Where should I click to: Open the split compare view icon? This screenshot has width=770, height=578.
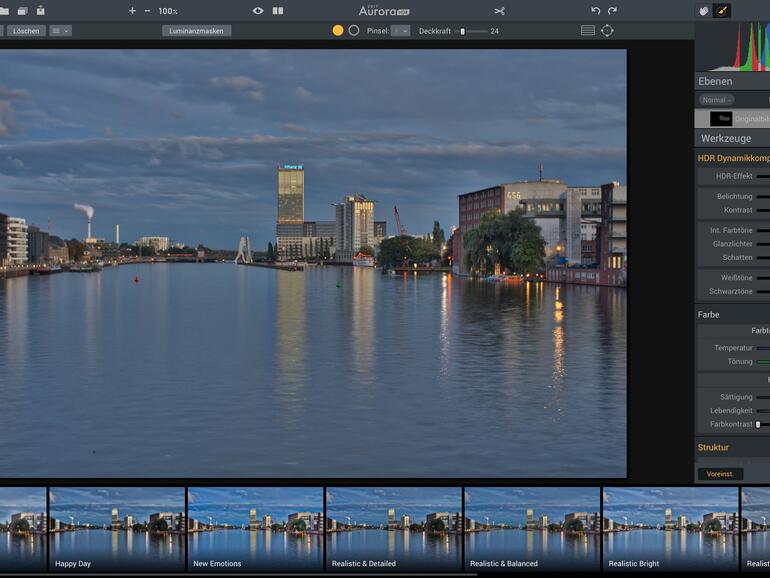click(x=278, y=11)
